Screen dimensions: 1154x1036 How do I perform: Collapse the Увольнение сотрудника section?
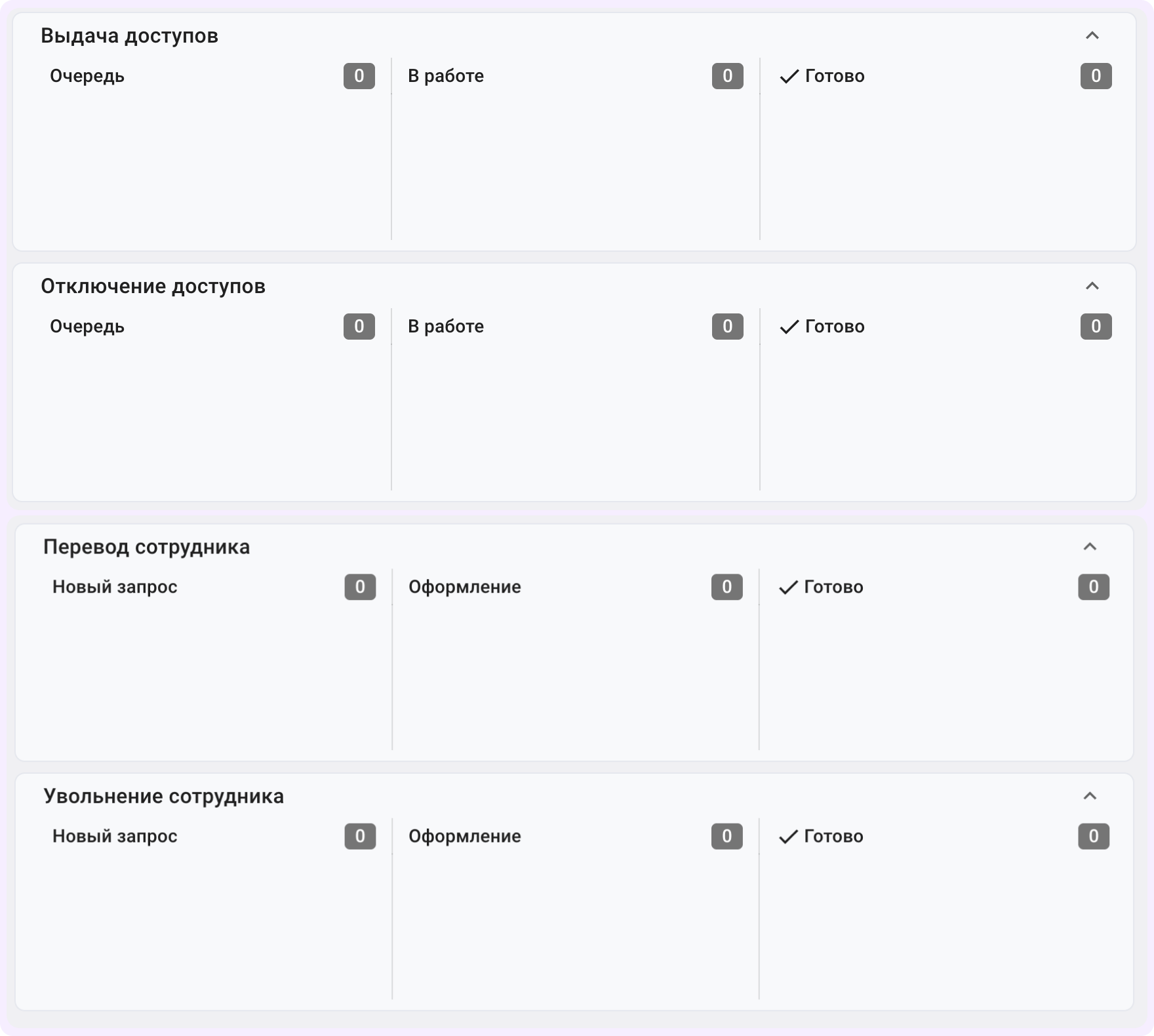coord(1090,795)
